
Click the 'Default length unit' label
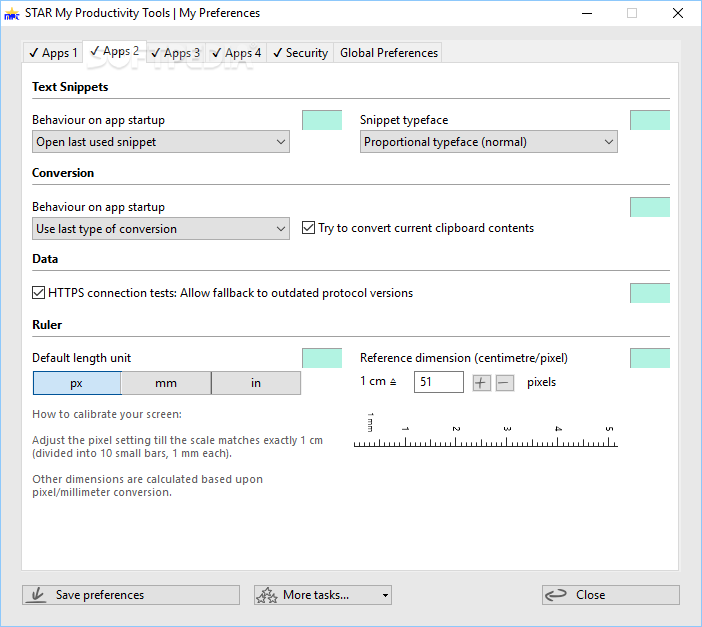click(x=81, y=358)
